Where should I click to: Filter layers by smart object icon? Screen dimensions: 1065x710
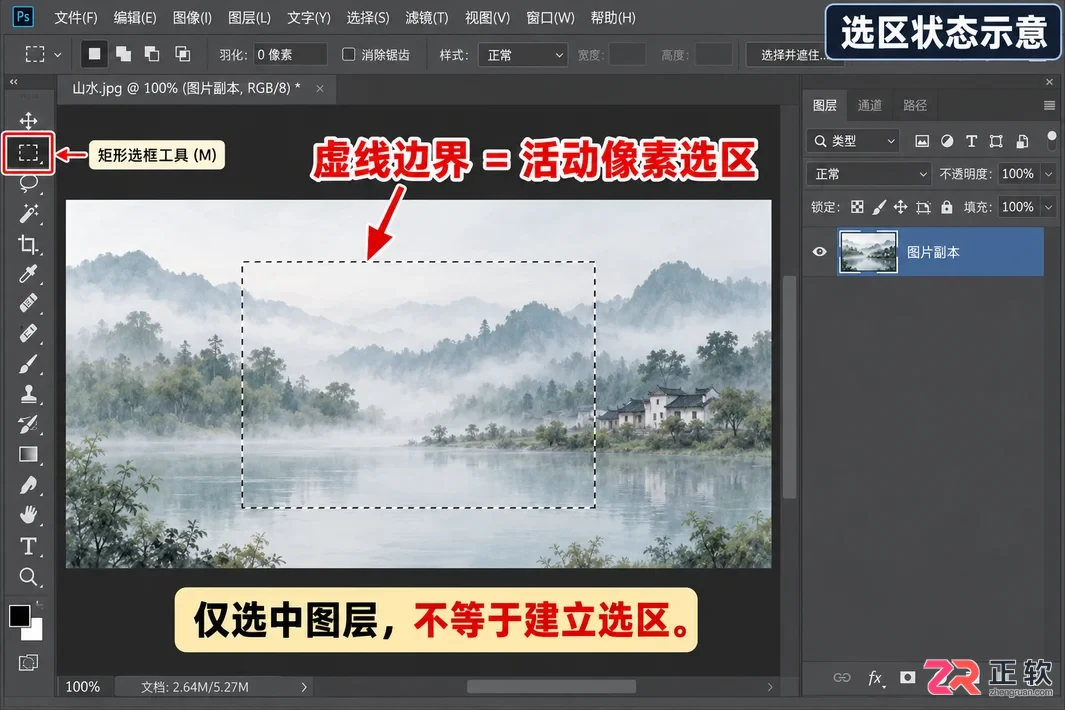[1022, 141]
